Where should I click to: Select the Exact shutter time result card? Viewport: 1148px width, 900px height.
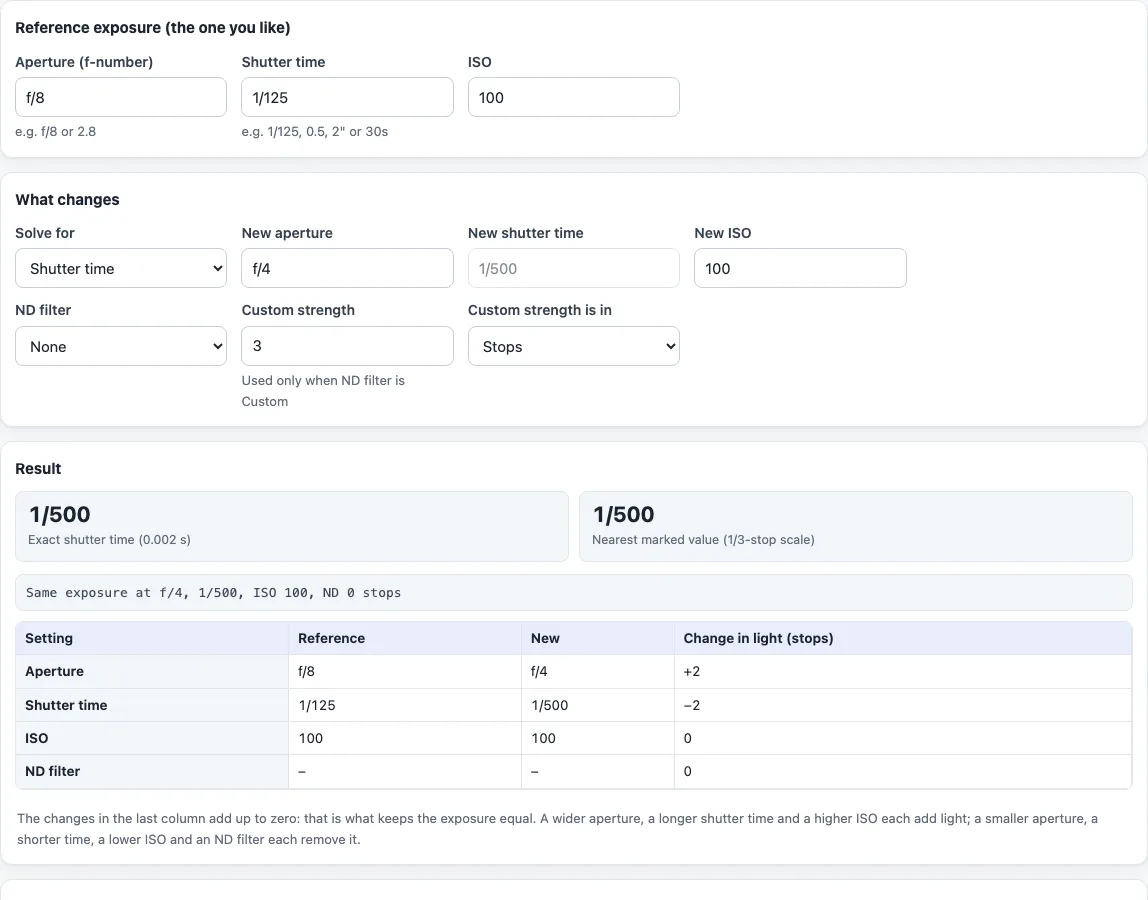tap(291, 527)
